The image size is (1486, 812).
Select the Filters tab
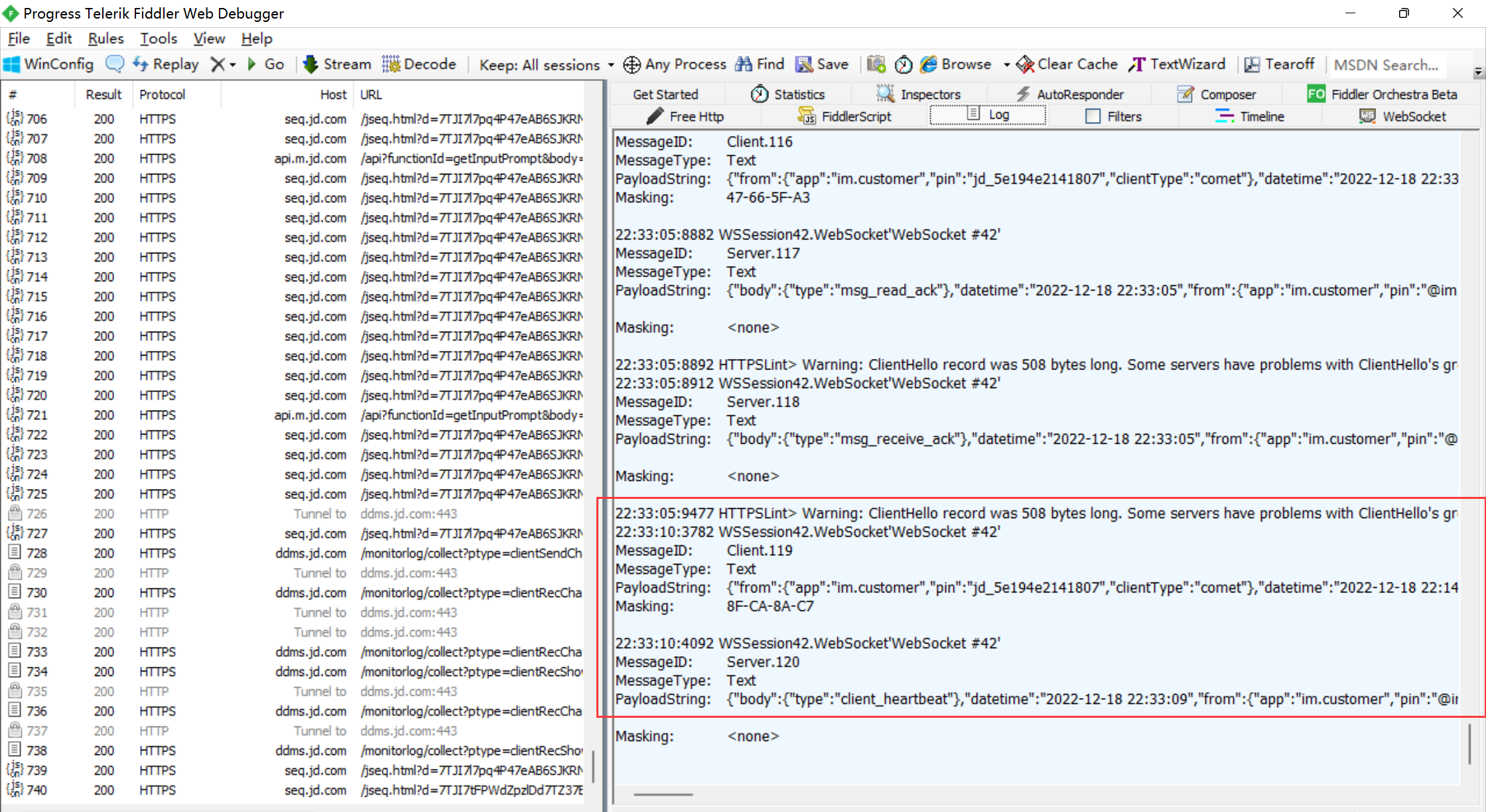click(1114, 115)
